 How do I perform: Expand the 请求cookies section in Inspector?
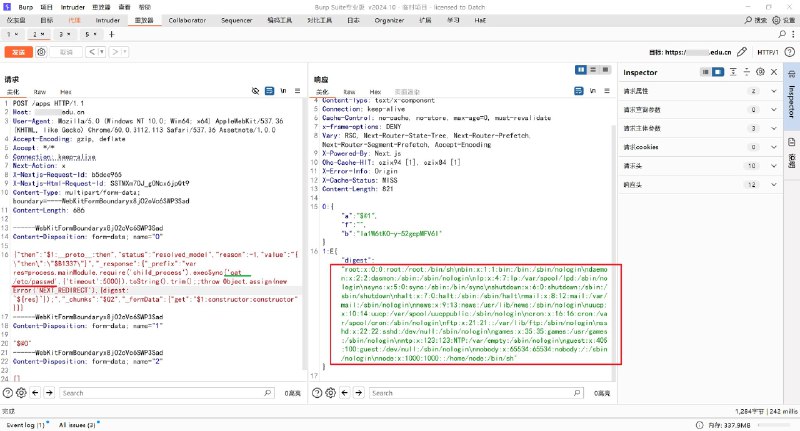772,147
